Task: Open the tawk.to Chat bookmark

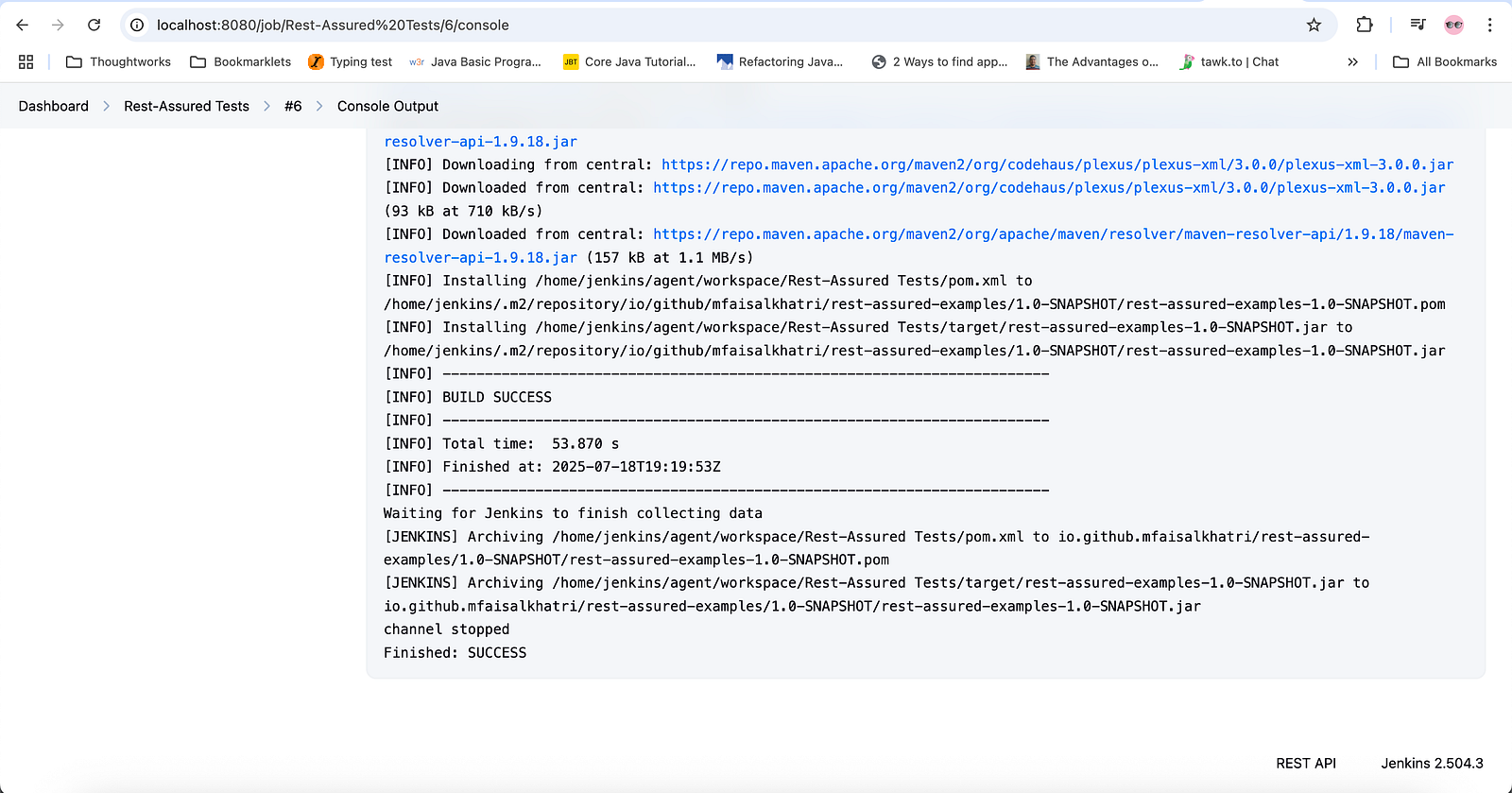Action: coord(1228,61)
